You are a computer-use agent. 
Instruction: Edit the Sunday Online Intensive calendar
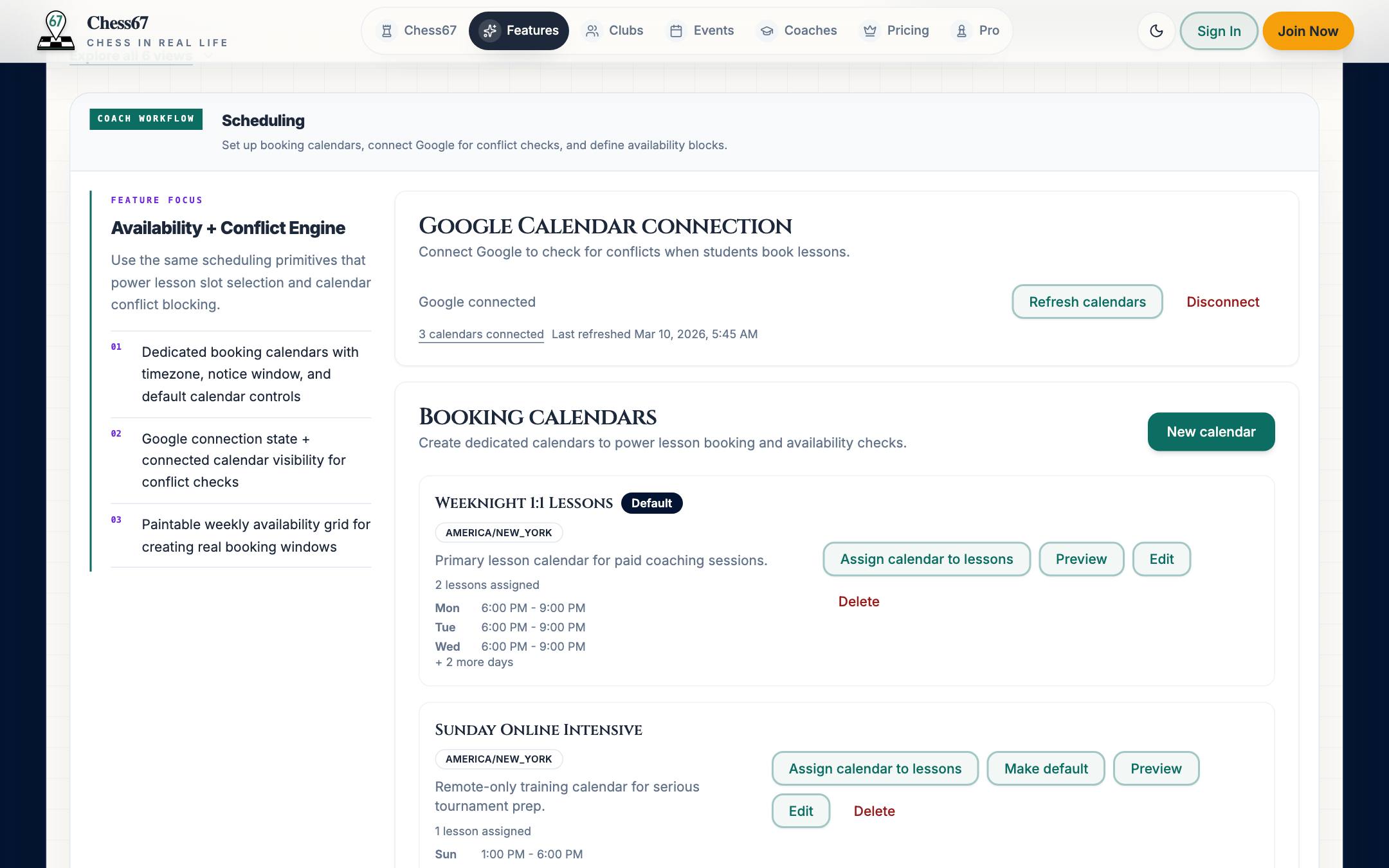tap(801, 811)
